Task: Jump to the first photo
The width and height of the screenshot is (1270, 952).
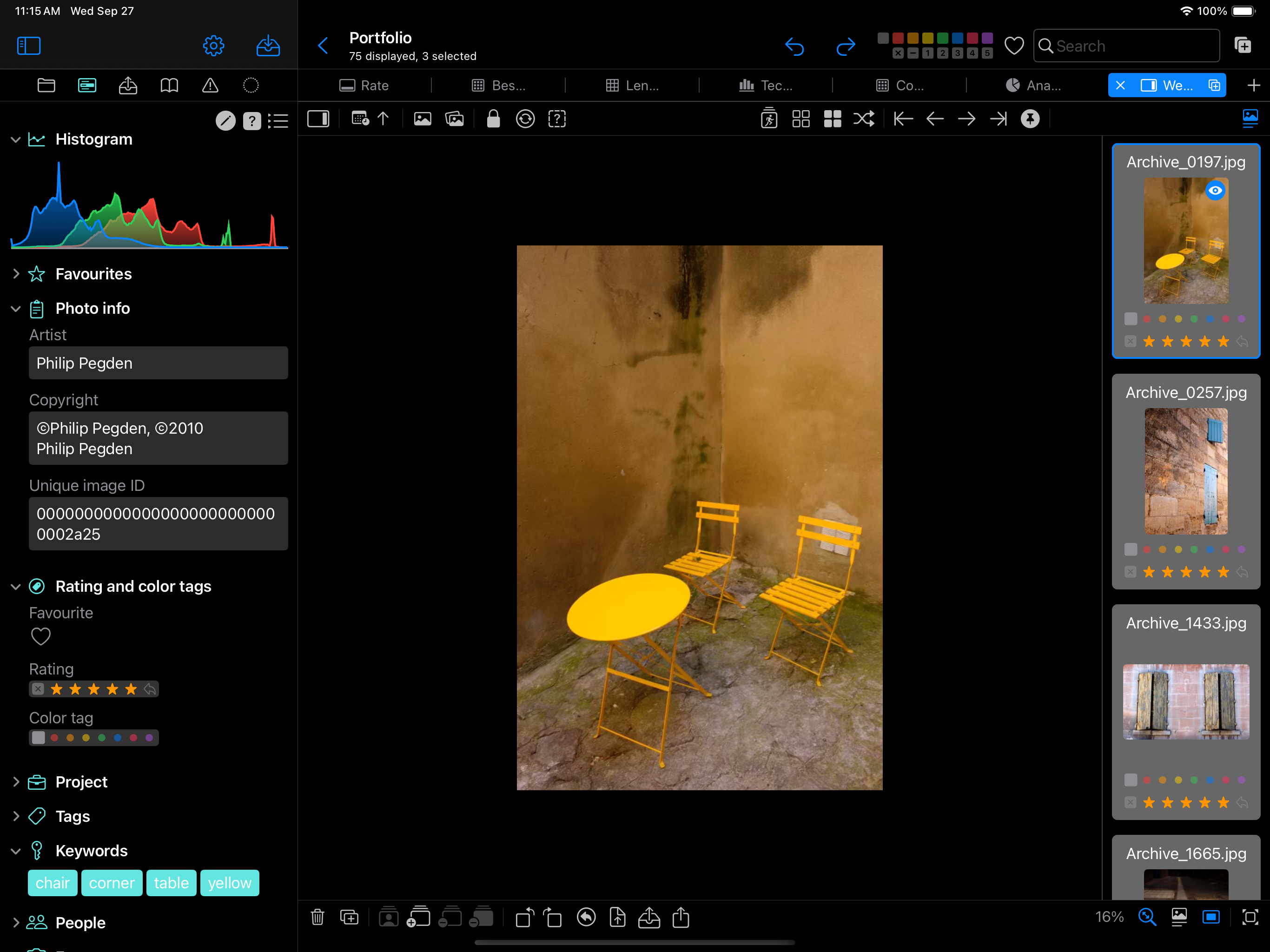Action: click(903, 119)
